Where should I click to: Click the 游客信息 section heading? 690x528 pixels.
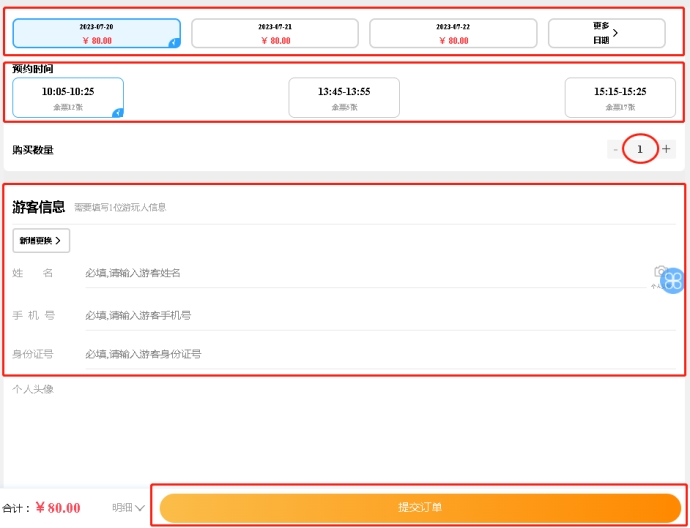coord(38,207)
